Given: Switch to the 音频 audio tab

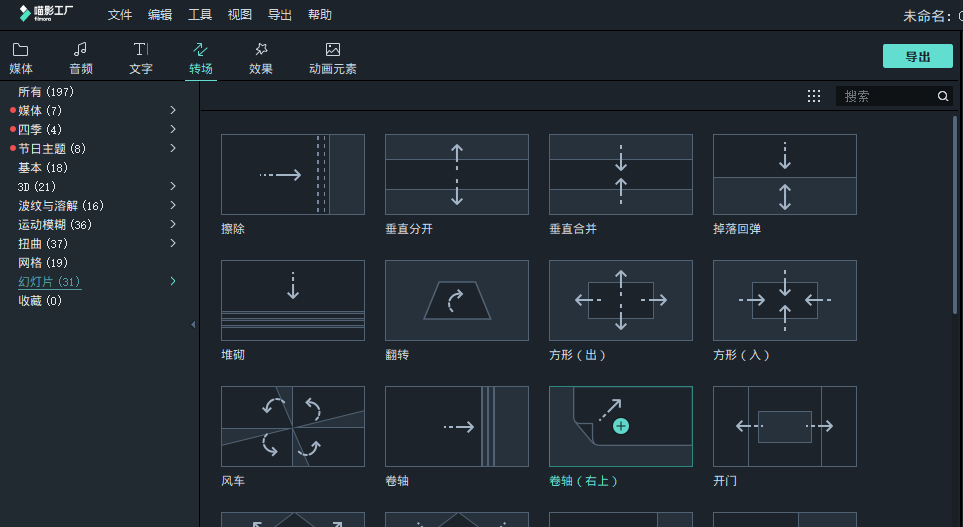Looking at the screenshot, I should [80, 58].
